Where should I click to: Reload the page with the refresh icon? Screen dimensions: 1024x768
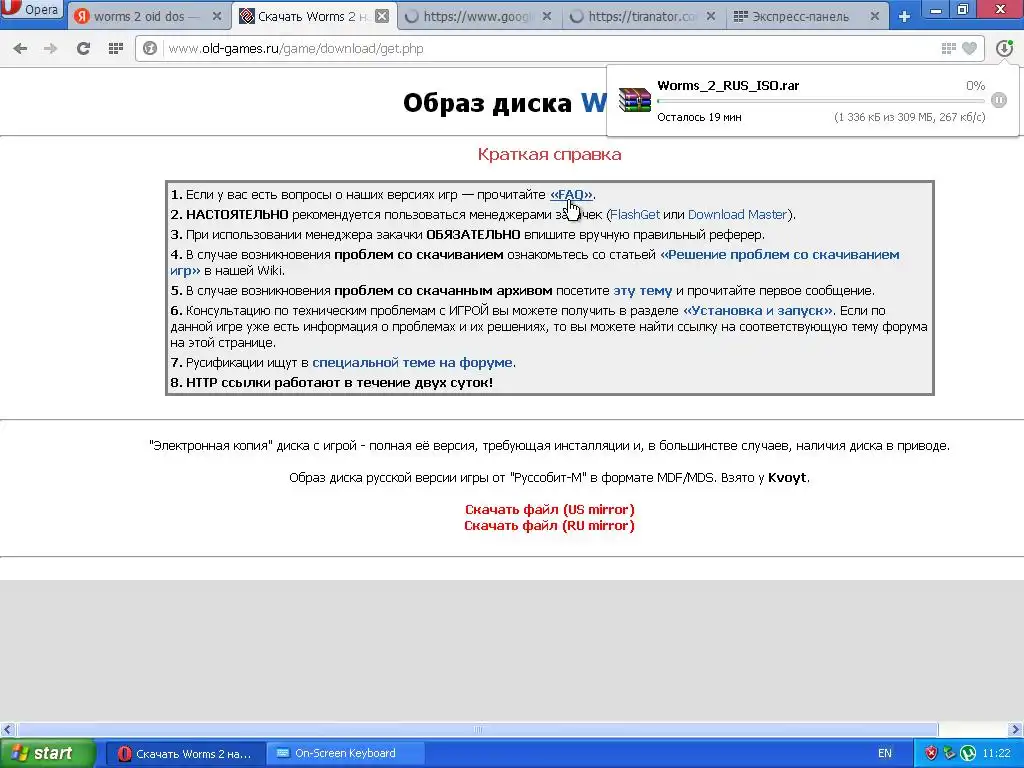[x=83, y=48]
